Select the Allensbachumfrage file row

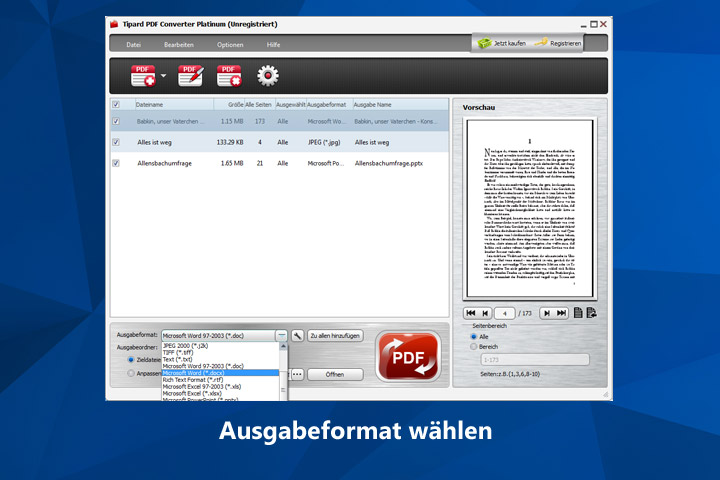pyautogui.click(x=280, y=163)
